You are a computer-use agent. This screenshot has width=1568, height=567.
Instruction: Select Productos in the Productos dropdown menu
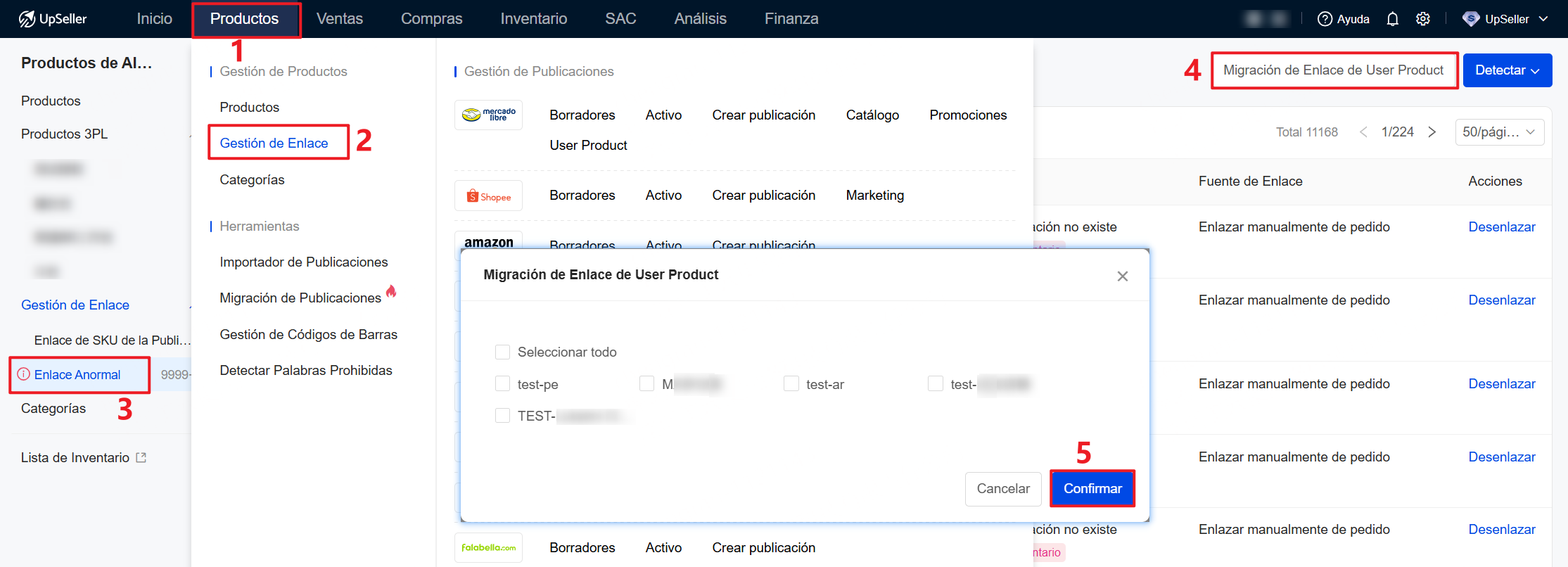(250, 107)
